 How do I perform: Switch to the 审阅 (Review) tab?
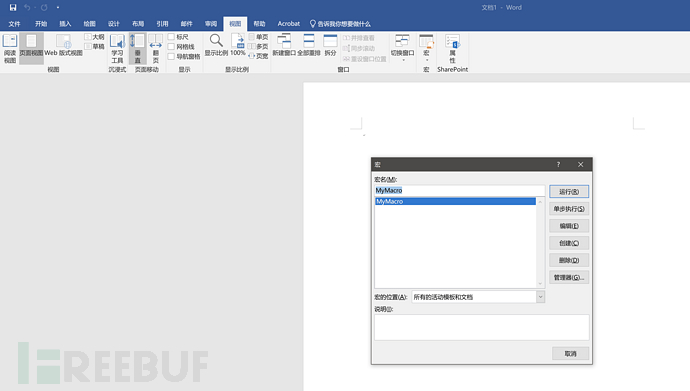pos(211,24)
